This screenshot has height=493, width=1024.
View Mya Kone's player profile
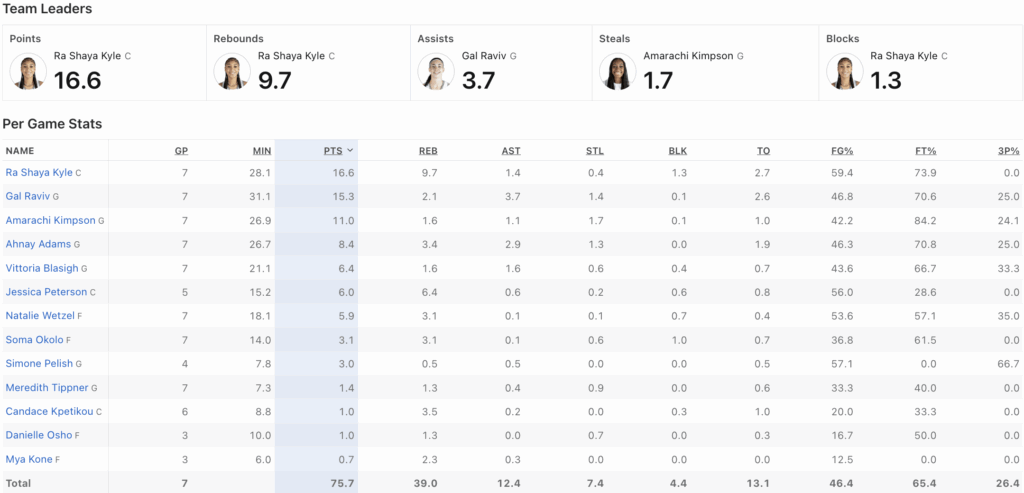(29, 459)
